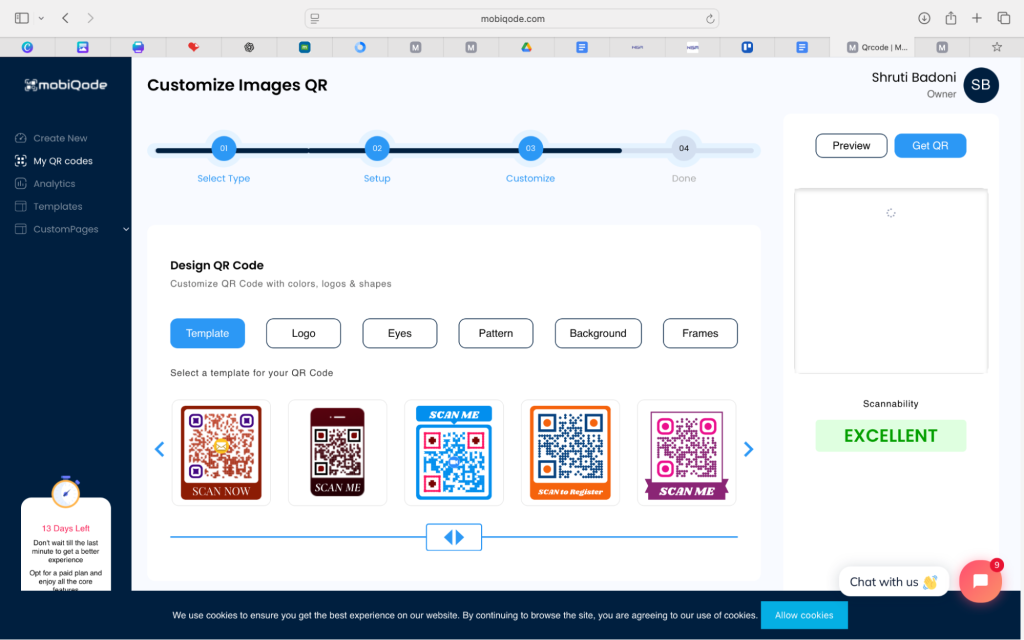
Task: Click the Preview button
Action: (x=851, y=145)
